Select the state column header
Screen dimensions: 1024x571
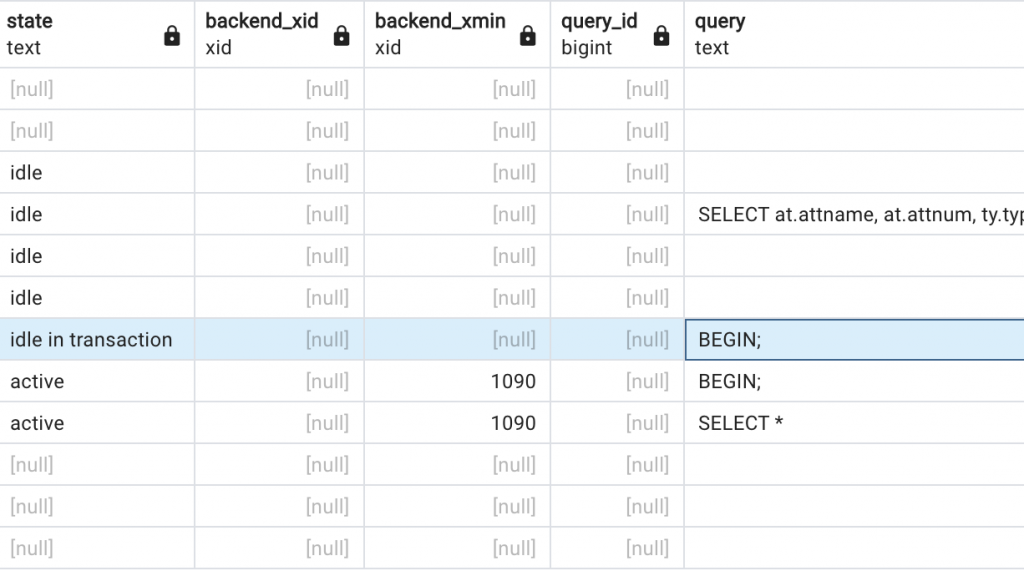[x=97, y=34]
